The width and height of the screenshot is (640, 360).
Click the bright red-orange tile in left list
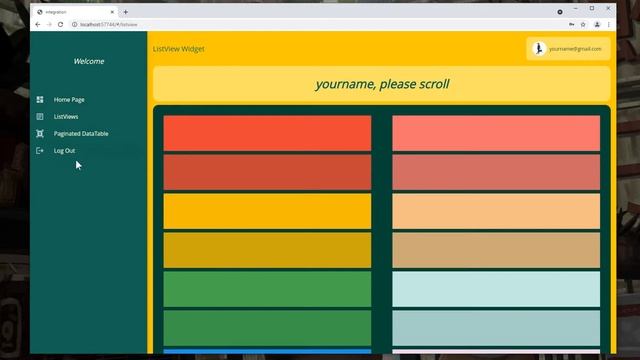(x=267, y=133)
